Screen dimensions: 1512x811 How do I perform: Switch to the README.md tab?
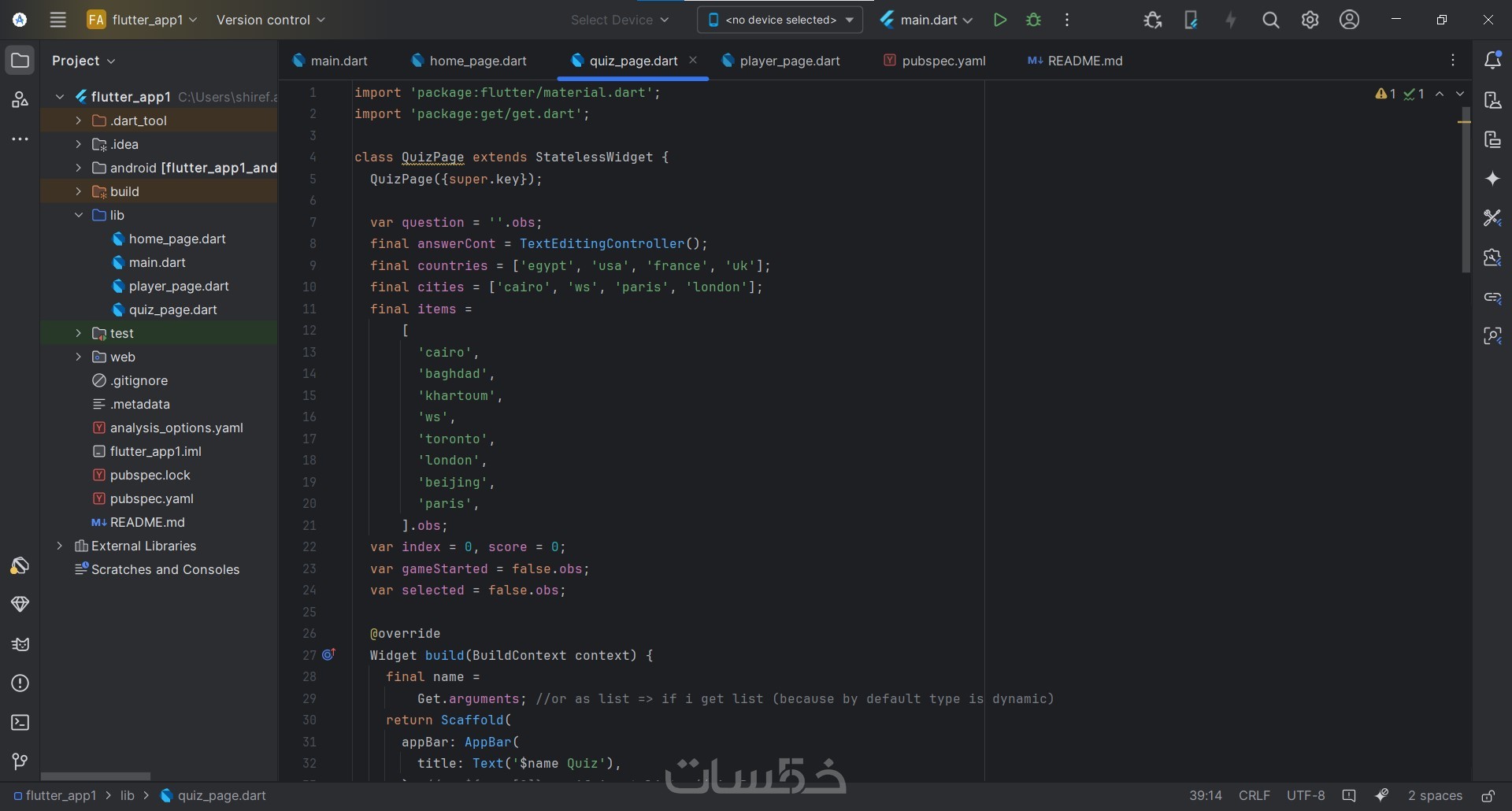click(1075, 61)
